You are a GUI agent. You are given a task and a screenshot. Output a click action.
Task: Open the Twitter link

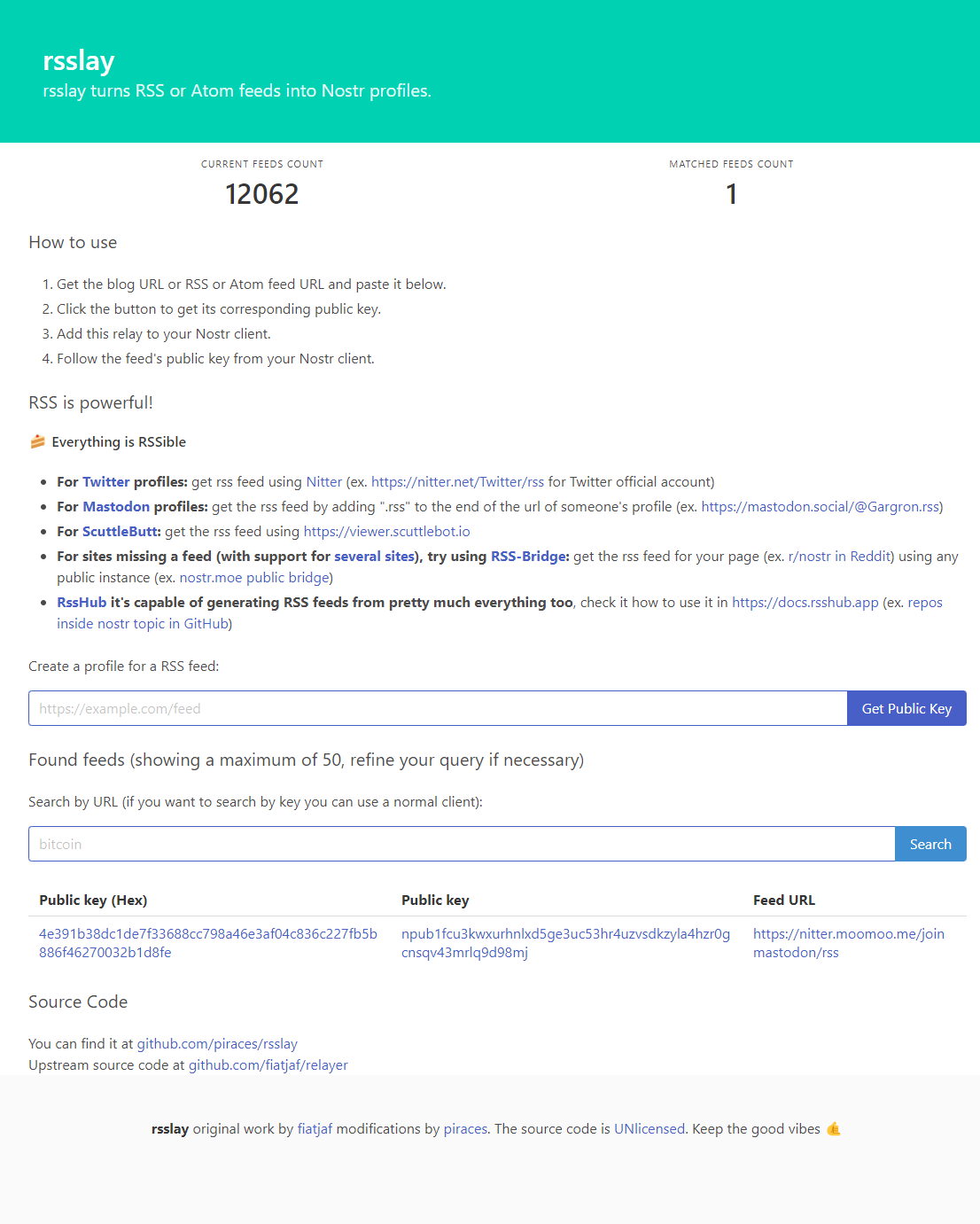(106, 482)
